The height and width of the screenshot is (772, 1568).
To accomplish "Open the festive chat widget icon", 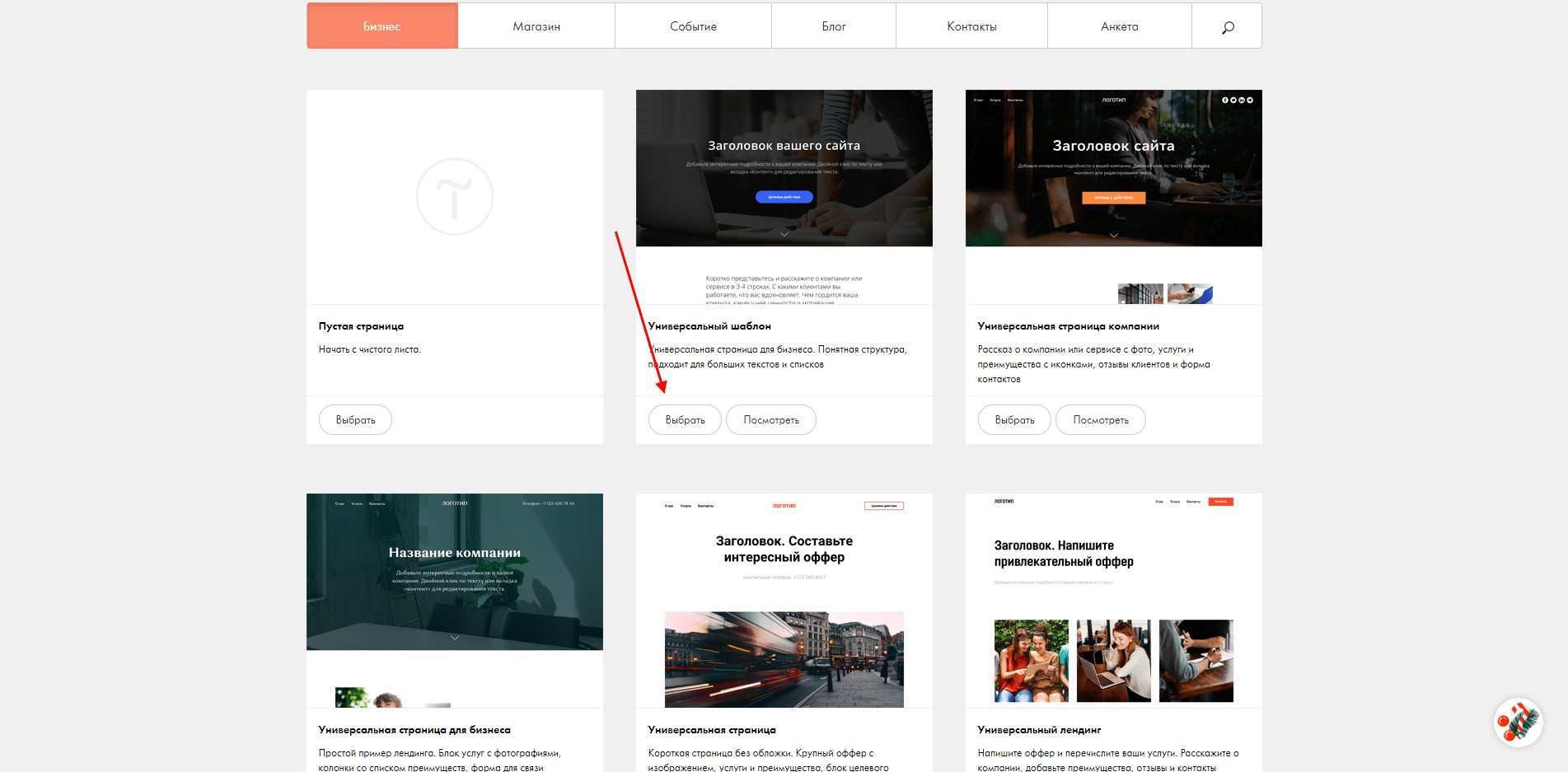I will coord(1518,723).
